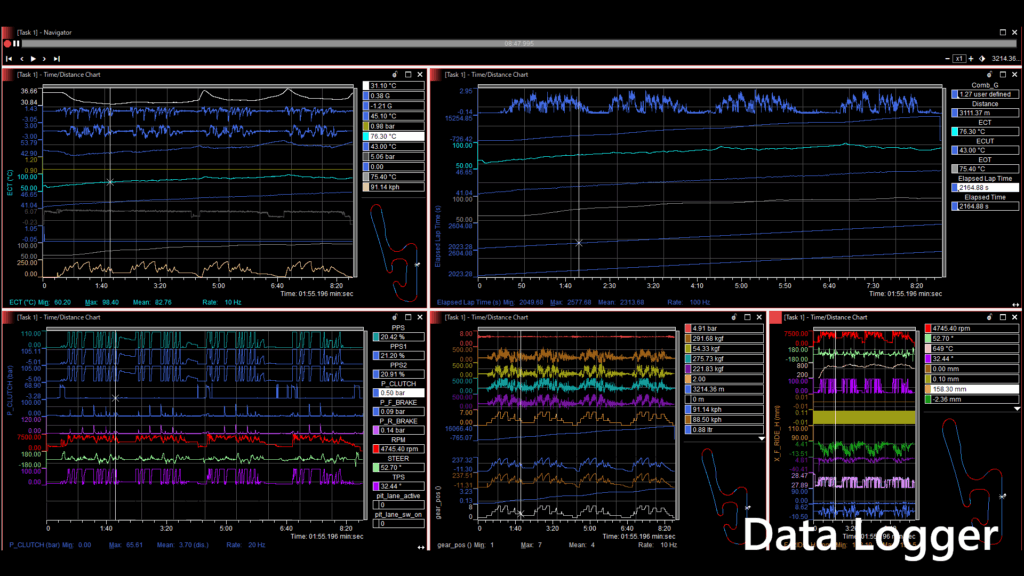The height and width of the screenshot is (576, 1024).
Task: Skip to the end of the recording
Action: [58, 59]
